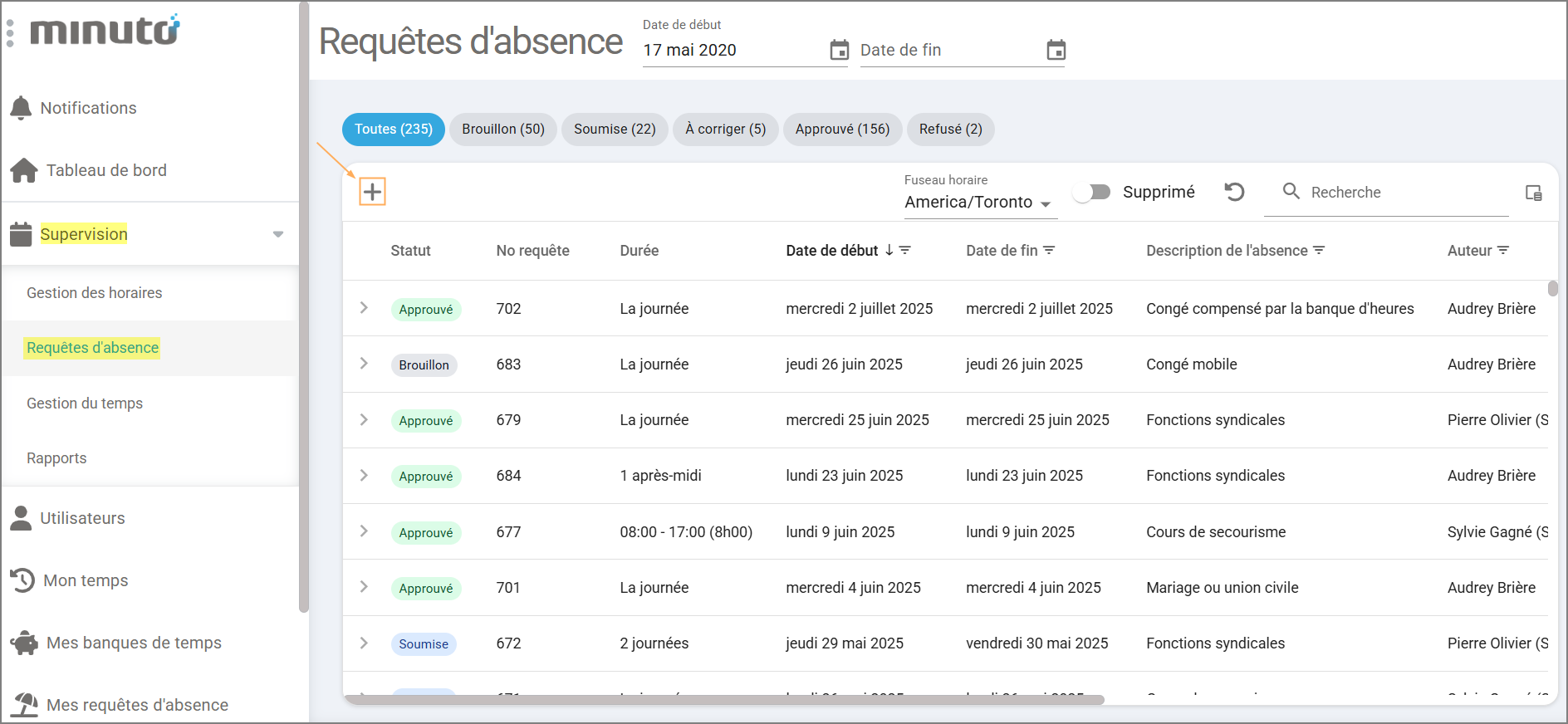
Task: Click the Statut column header
Action: pyautogui.click(x=410, y=251)
